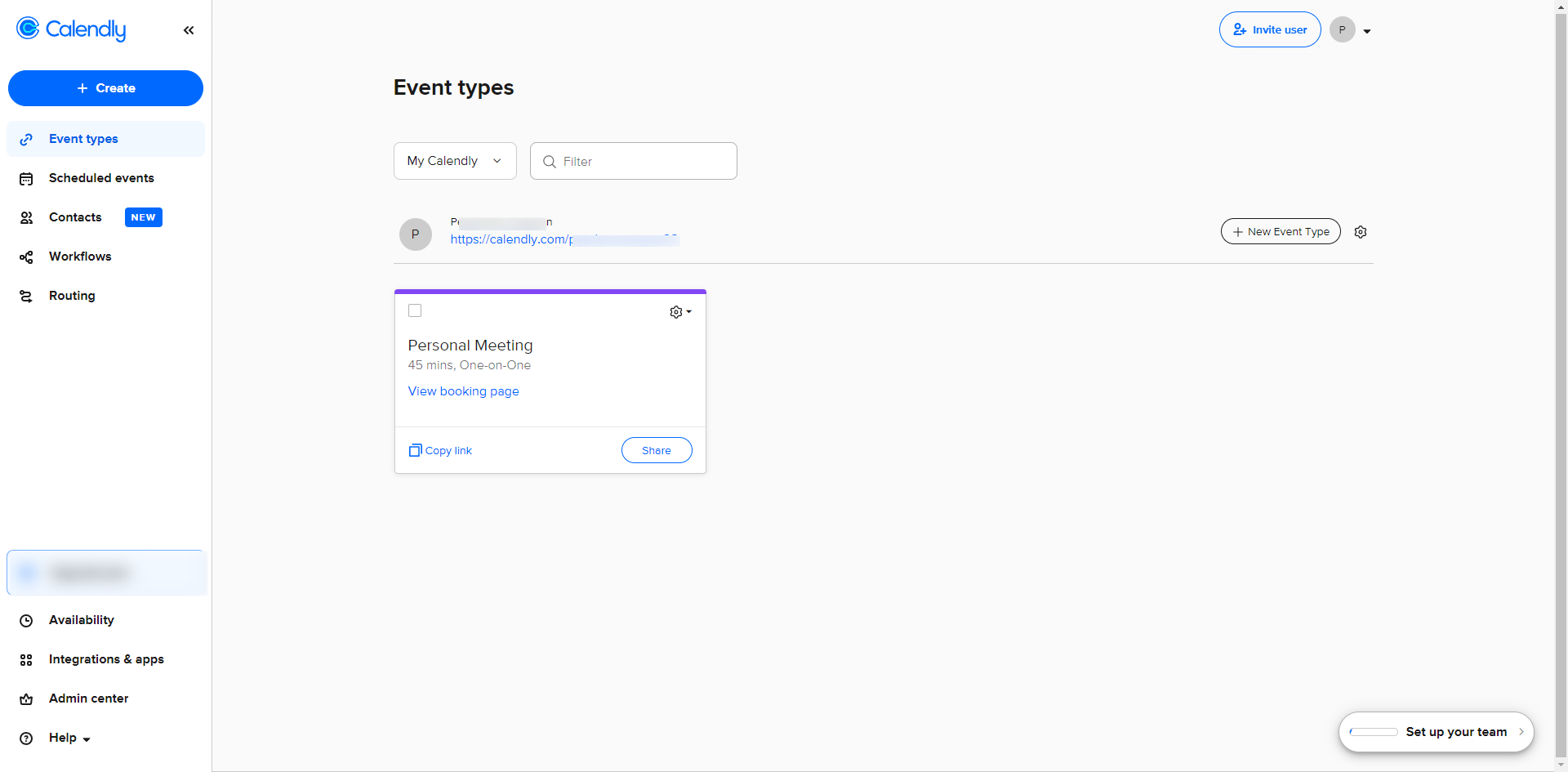Click the Contacts people icon

[x=26, y=218]
